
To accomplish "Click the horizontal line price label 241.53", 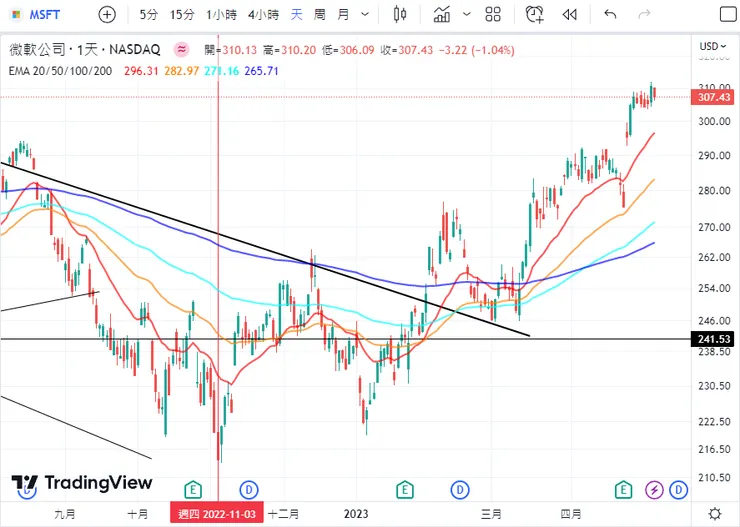I will pyautogui.click(x=713, y=339).
